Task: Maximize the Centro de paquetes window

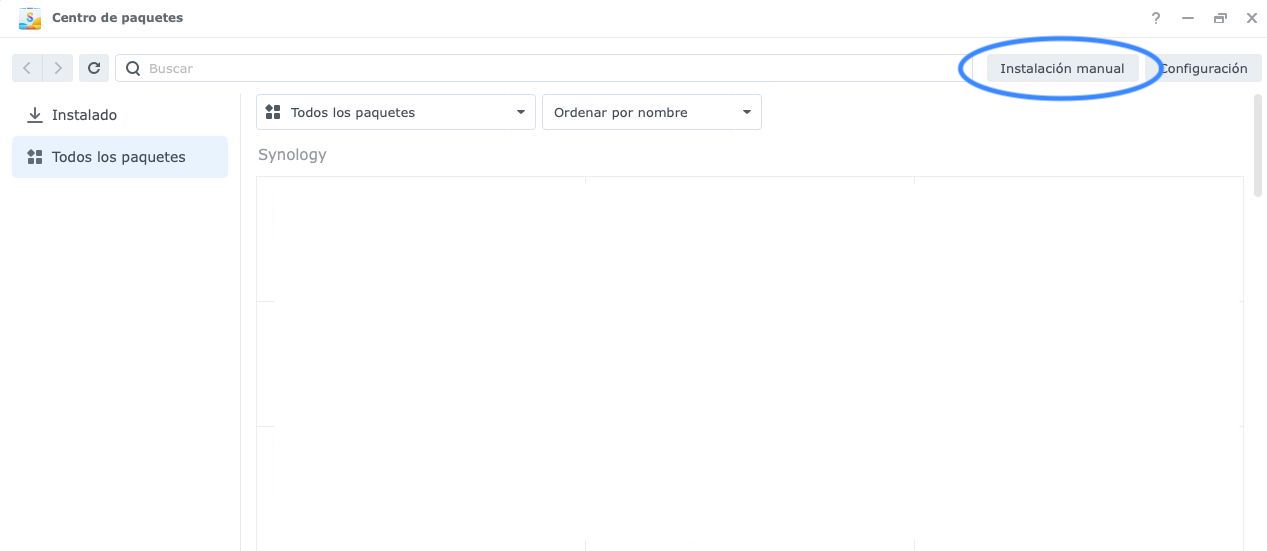Action: (x=1220, y=18)
